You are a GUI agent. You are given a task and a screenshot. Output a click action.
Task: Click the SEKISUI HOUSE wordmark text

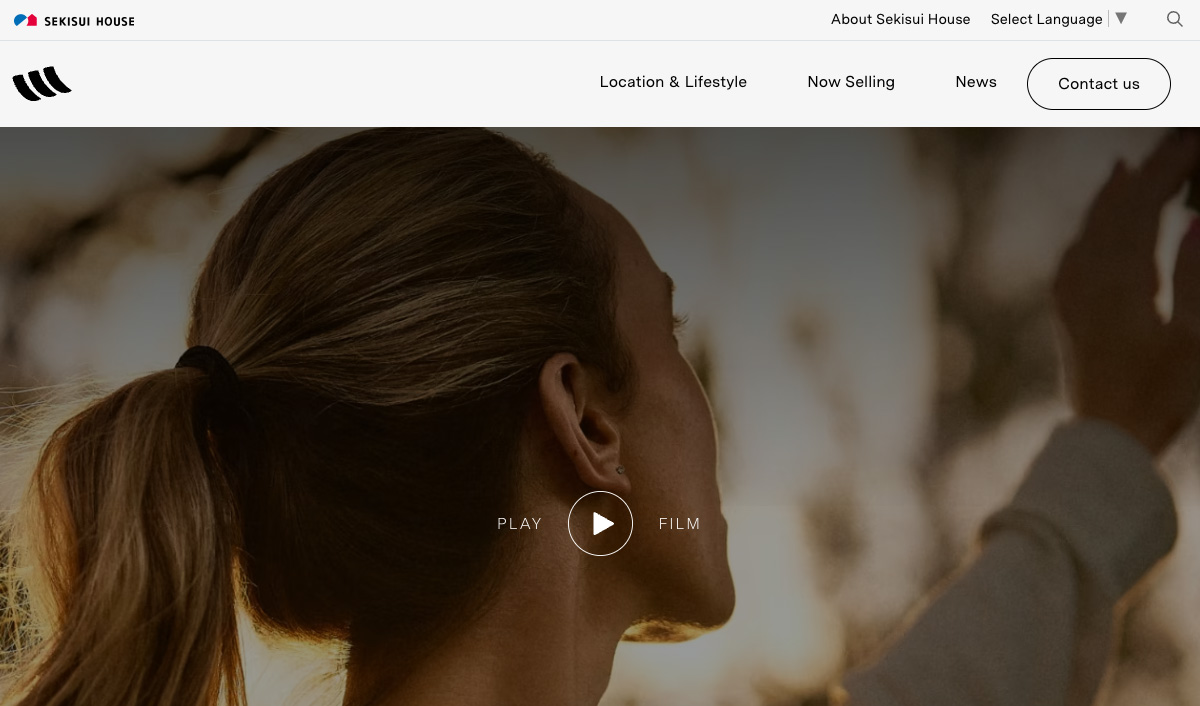click(x=89, y=21)
